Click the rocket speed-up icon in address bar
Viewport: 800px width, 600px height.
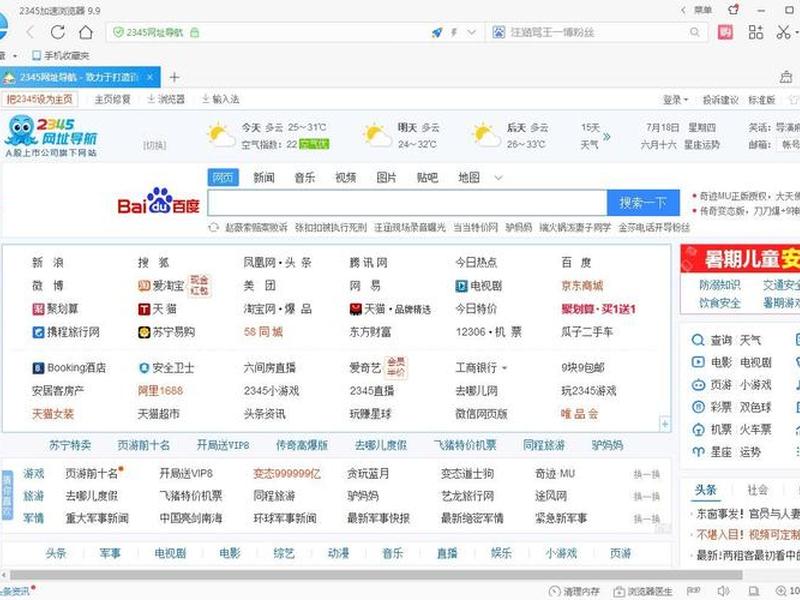point(437,32)
